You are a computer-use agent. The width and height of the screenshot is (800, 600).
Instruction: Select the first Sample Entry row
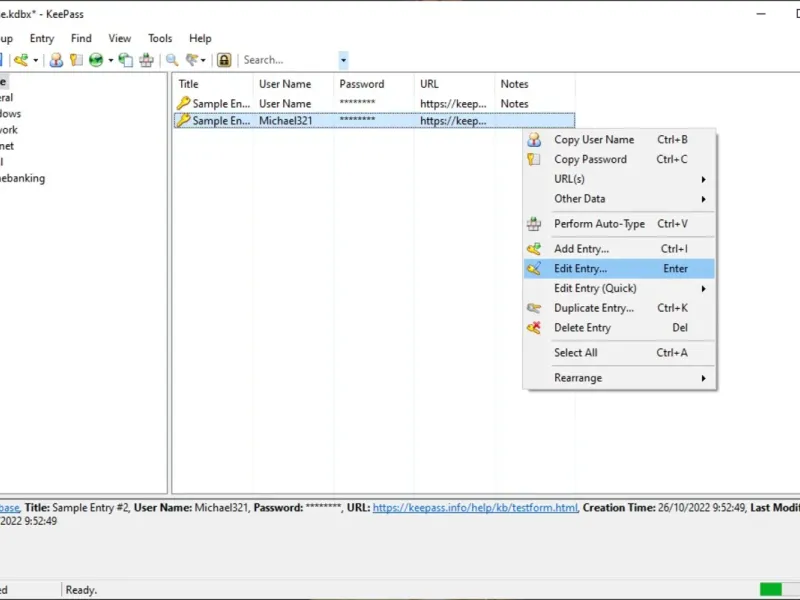221,103
